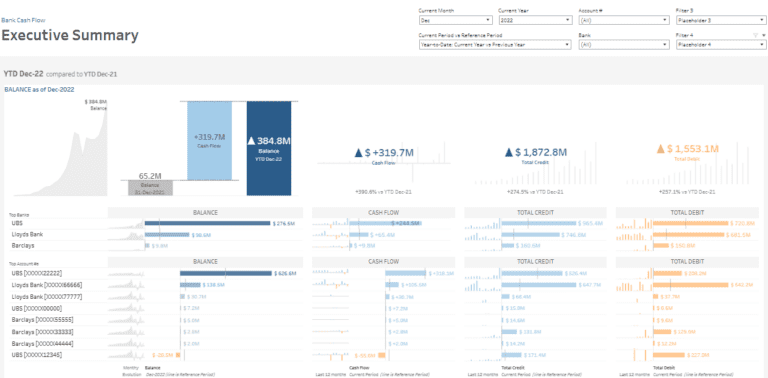Open the Filter 4 dropdown with Placeholder 4
This screenshot has height=378, width=768.
point(720,45)
